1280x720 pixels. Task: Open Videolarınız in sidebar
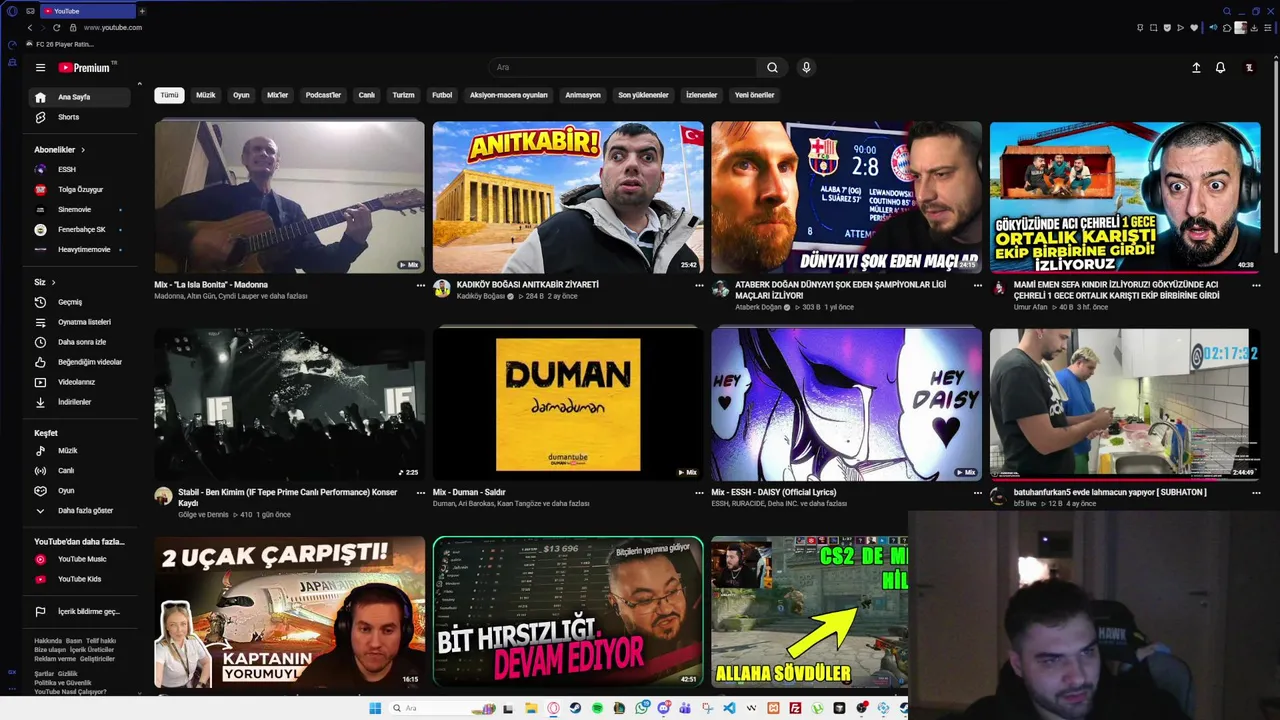[x=80, y=382]
